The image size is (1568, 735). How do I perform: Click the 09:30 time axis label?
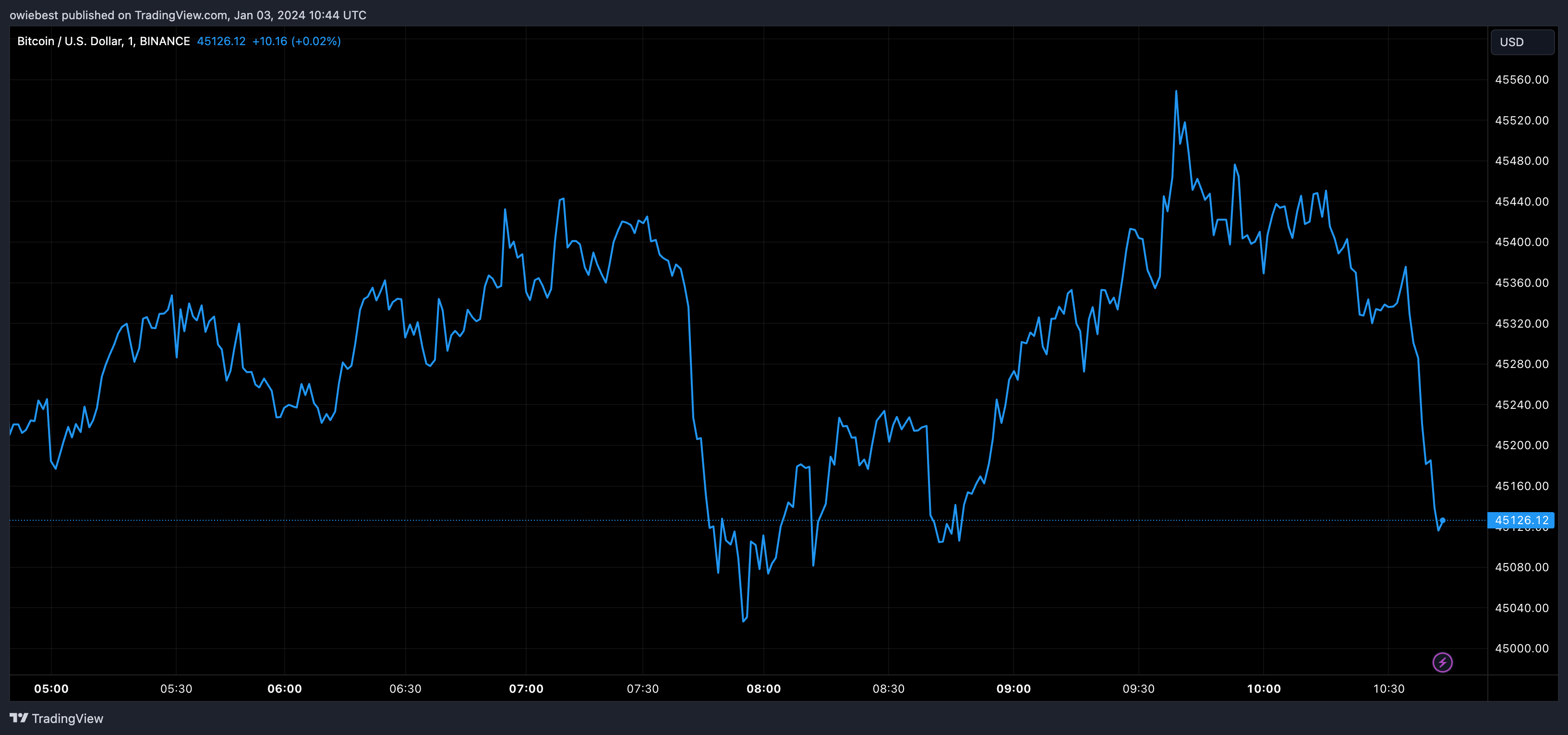pyautogui.click(x=1138, y=689)
